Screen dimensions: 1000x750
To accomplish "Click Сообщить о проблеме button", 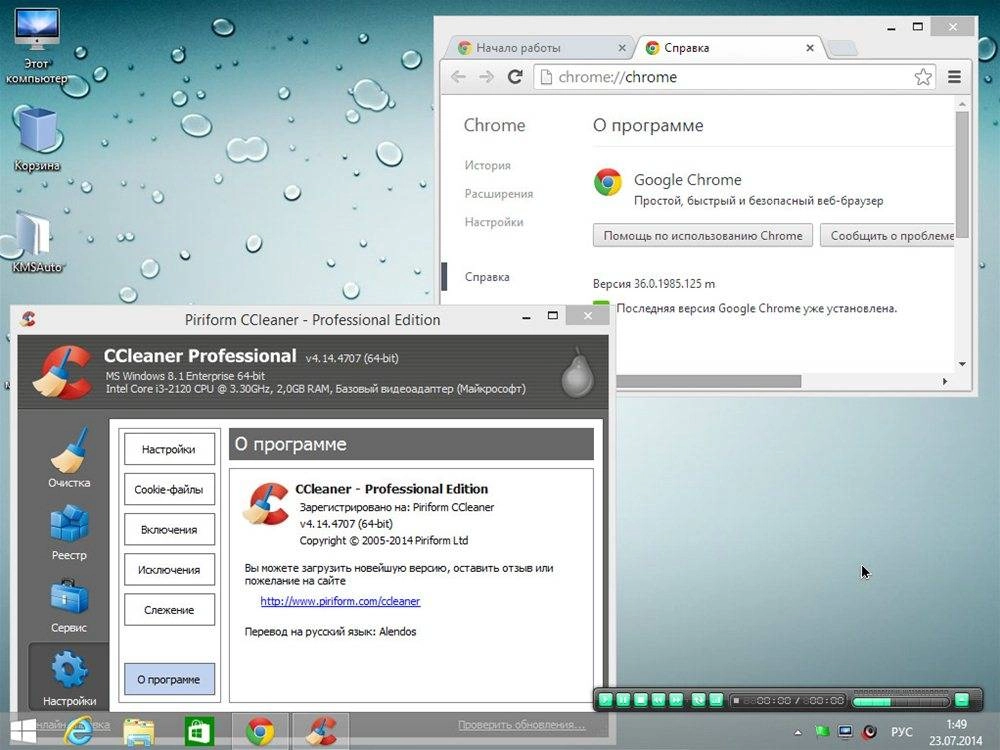I will click(x=887, y=235).
